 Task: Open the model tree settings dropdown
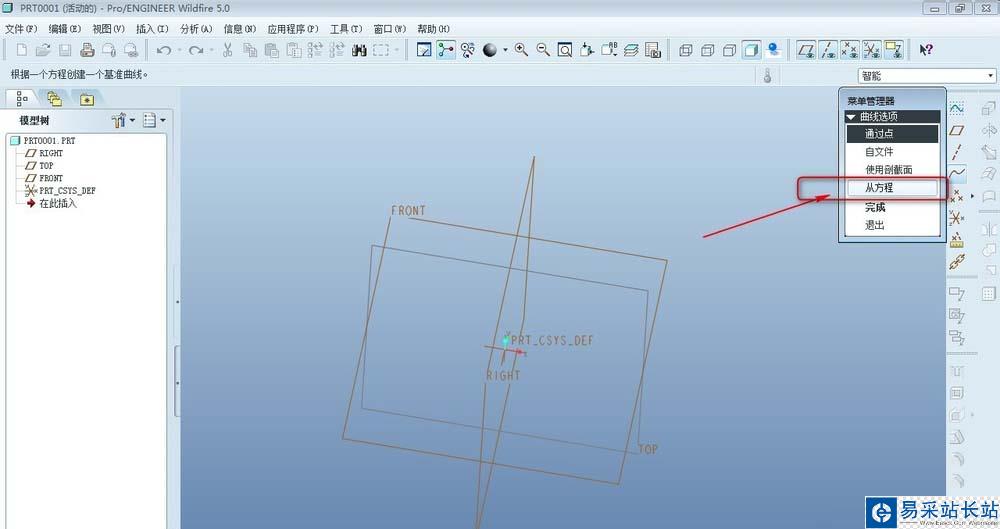point(123,120)
